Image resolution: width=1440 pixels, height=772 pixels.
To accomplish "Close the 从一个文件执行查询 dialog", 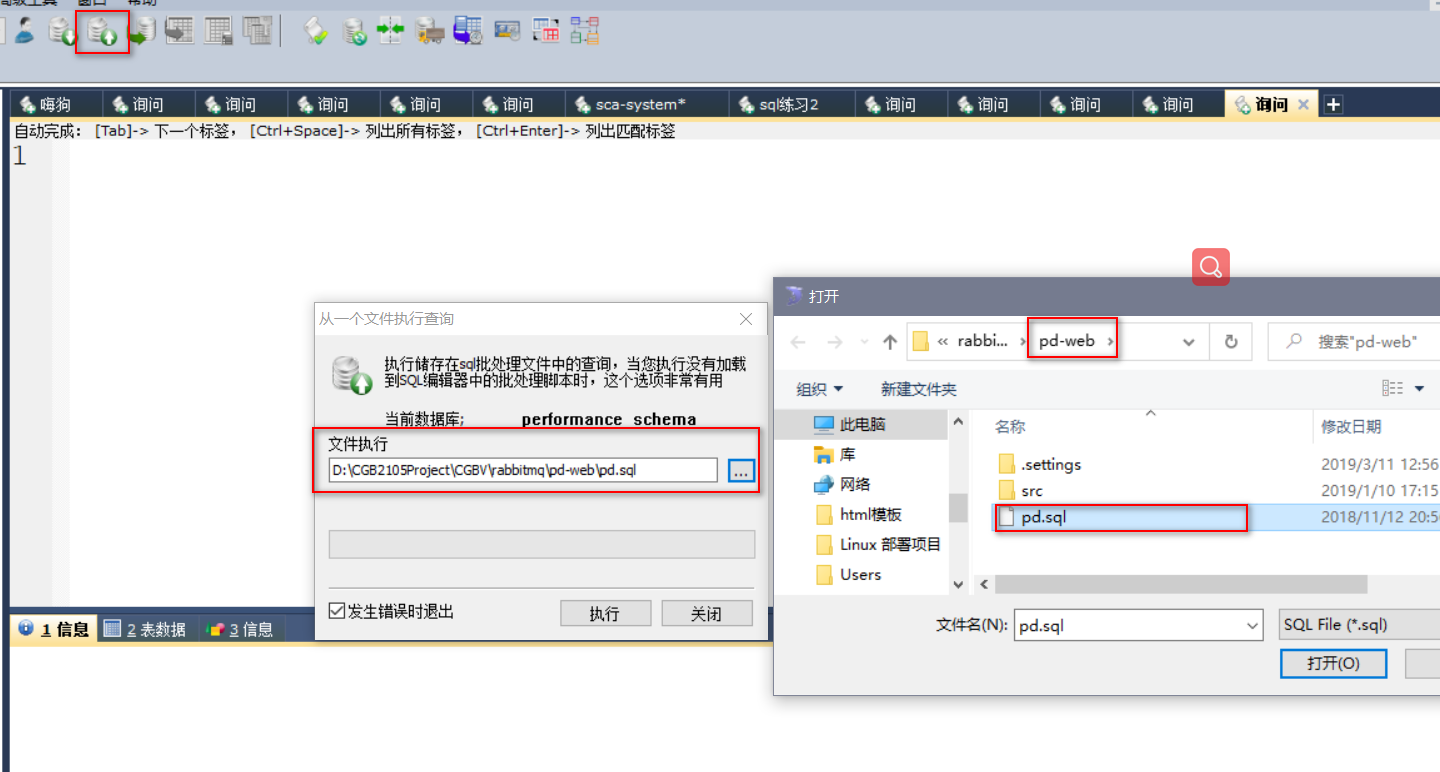I will pyautogui.click(x=745, y=319).
